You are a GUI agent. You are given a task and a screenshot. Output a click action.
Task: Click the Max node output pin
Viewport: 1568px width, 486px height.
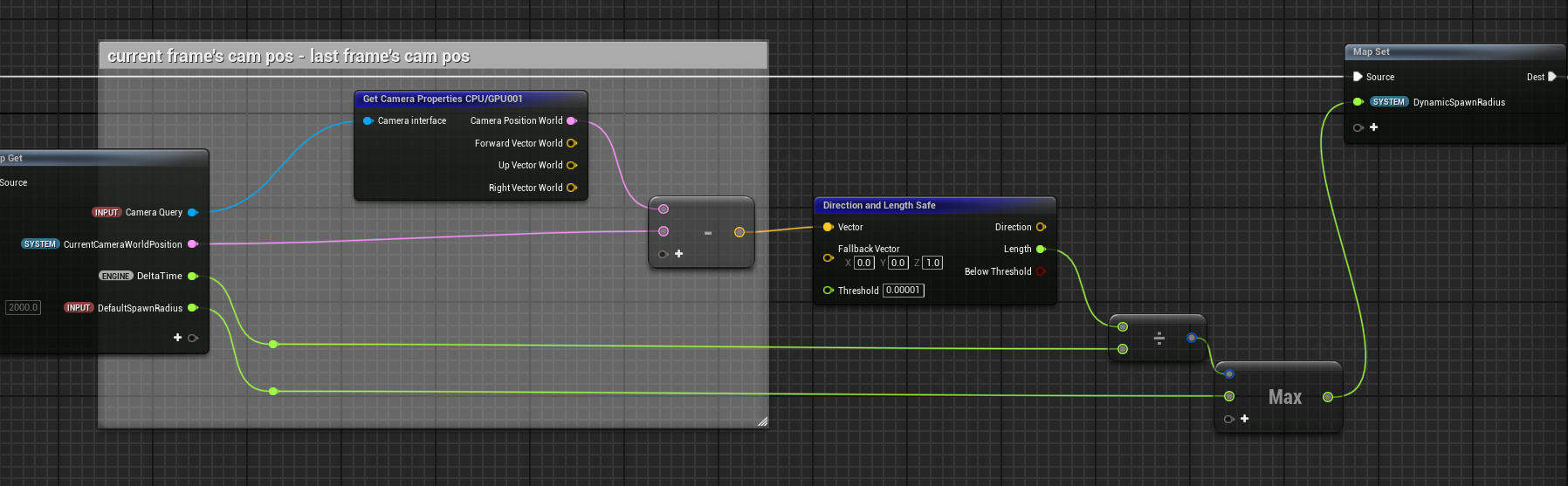pos(1328,397)
